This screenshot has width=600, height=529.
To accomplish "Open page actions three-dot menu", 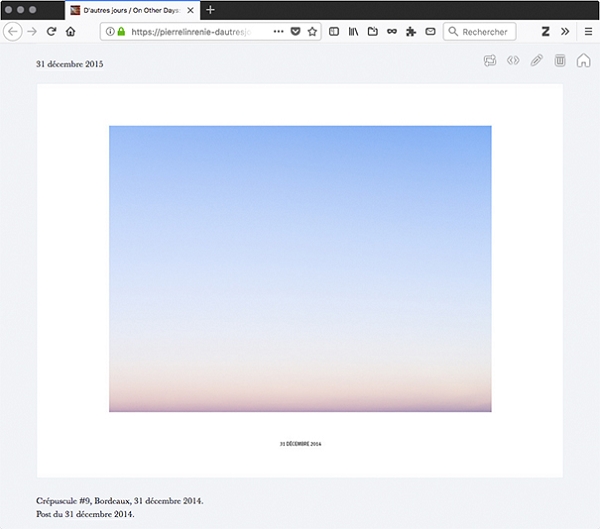I will 278,32.
